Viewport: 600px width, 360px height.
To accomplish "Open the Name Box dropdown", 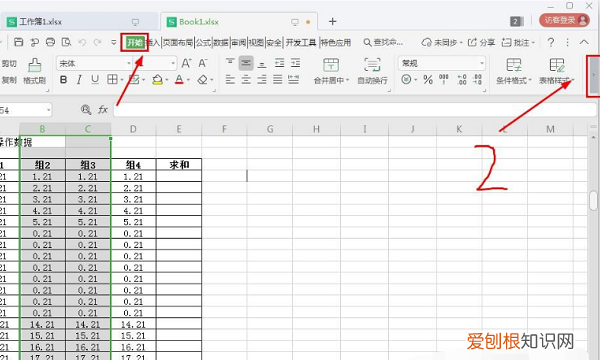I will (x=49, y=110).
